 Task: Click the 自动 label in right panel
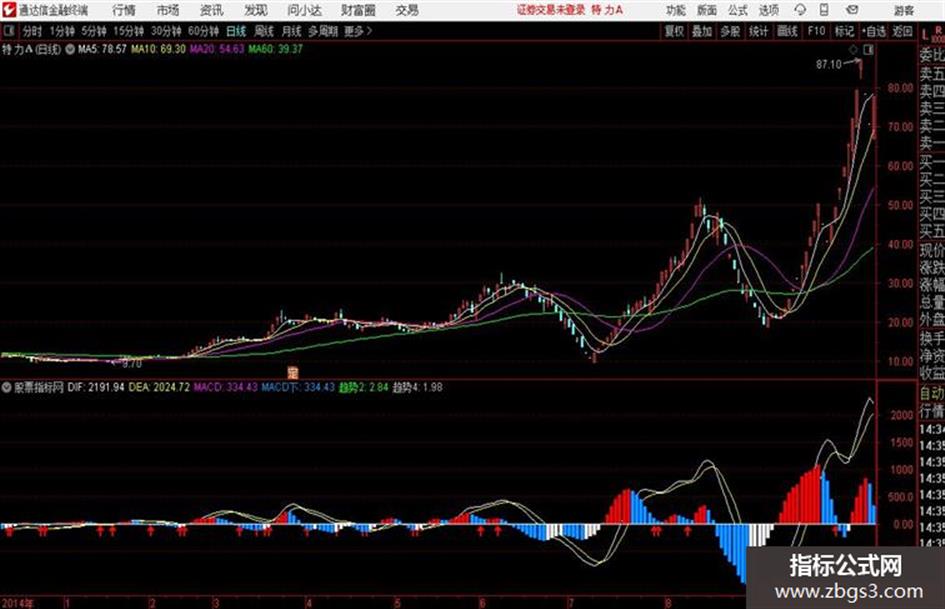click(932, 393)
